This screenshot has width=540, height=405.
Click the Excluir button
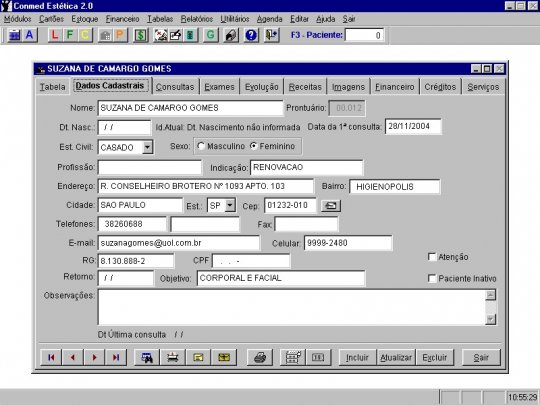tap(435, 357)
